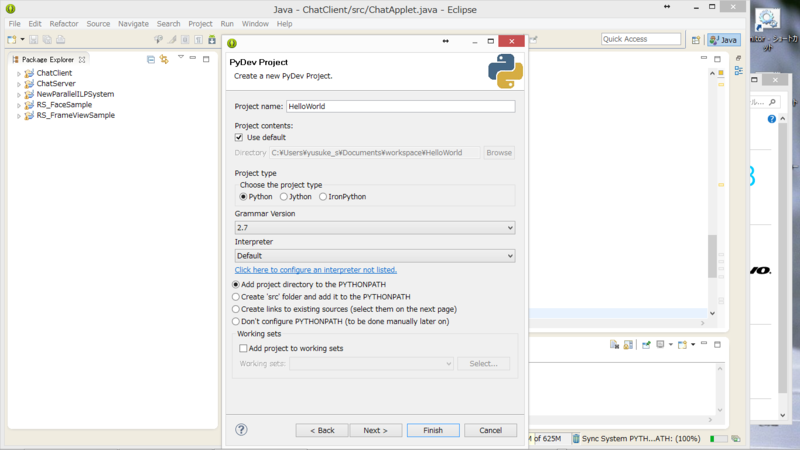
Task: Close the Package Explorer tab with X
Action: coord(82,60)
